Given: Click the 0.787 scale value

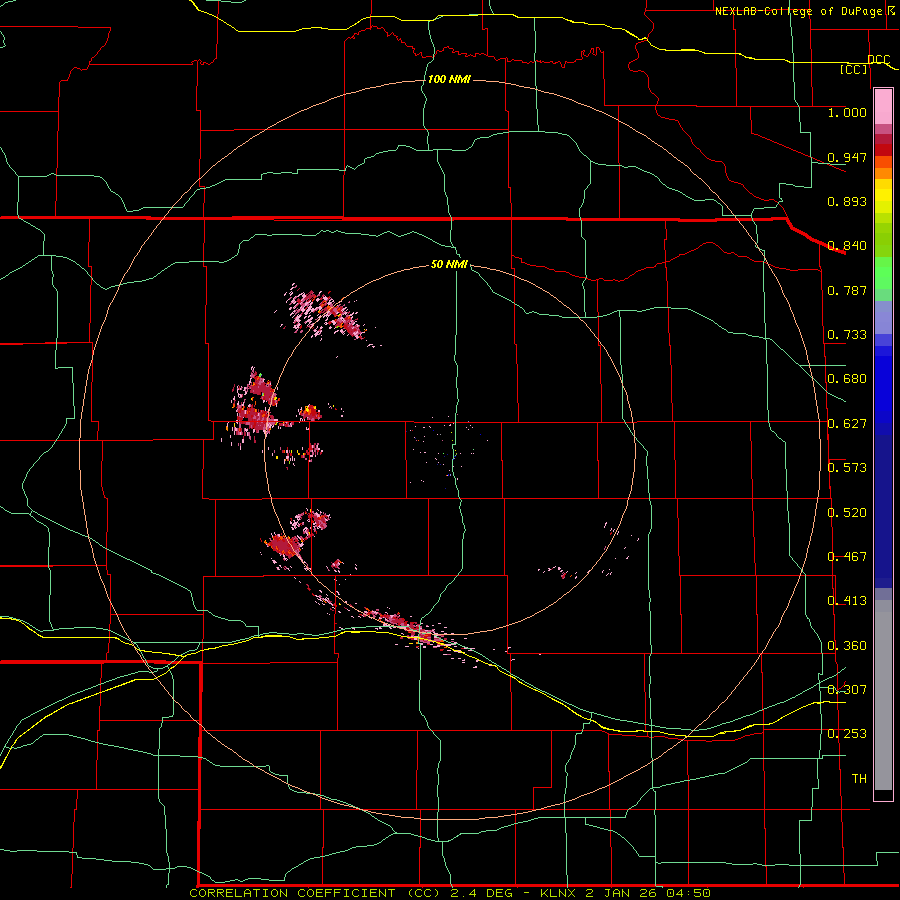Looking at the screenshot, I should pyautogui.click(x=847, y=290).
